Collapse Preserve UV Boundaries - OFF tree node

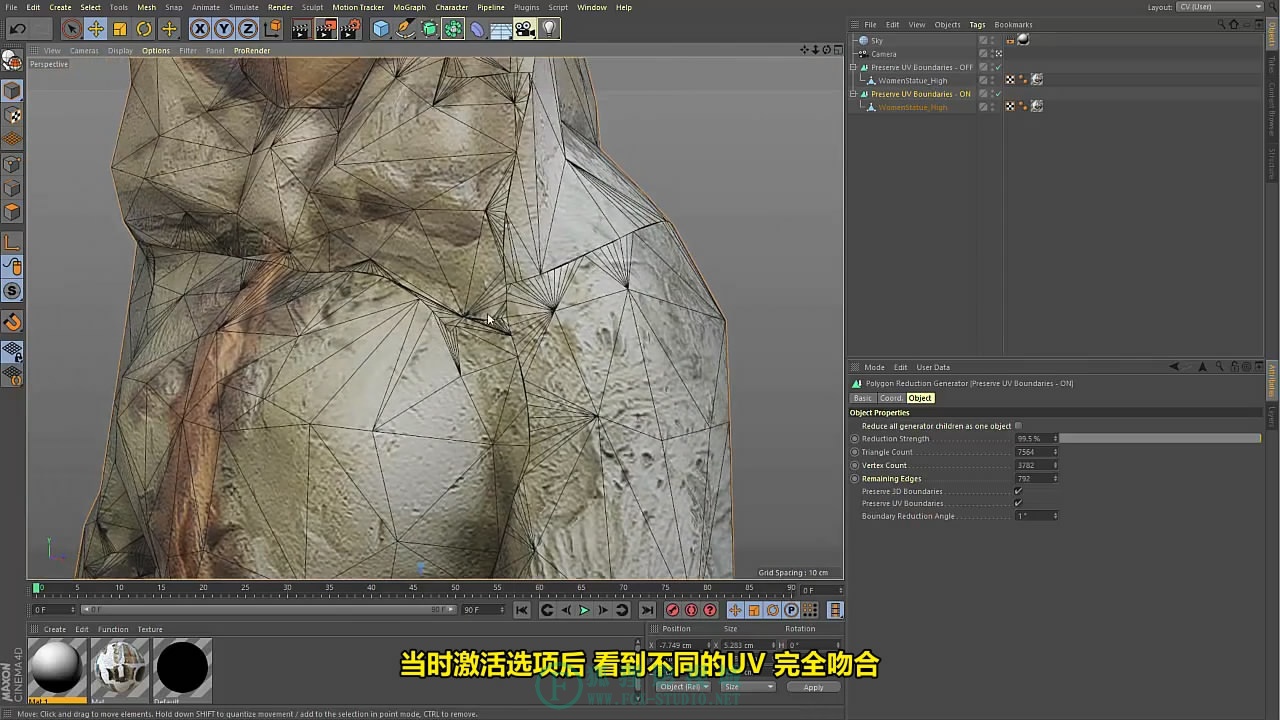coord(853,67)
